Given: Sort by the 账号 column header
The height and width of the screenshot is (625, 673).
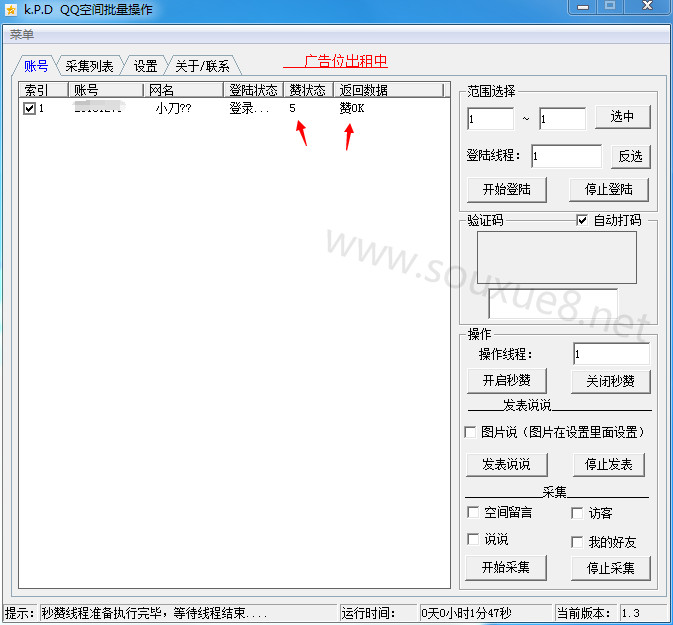Looking at the screenshot, I should [x=106, y=90].
